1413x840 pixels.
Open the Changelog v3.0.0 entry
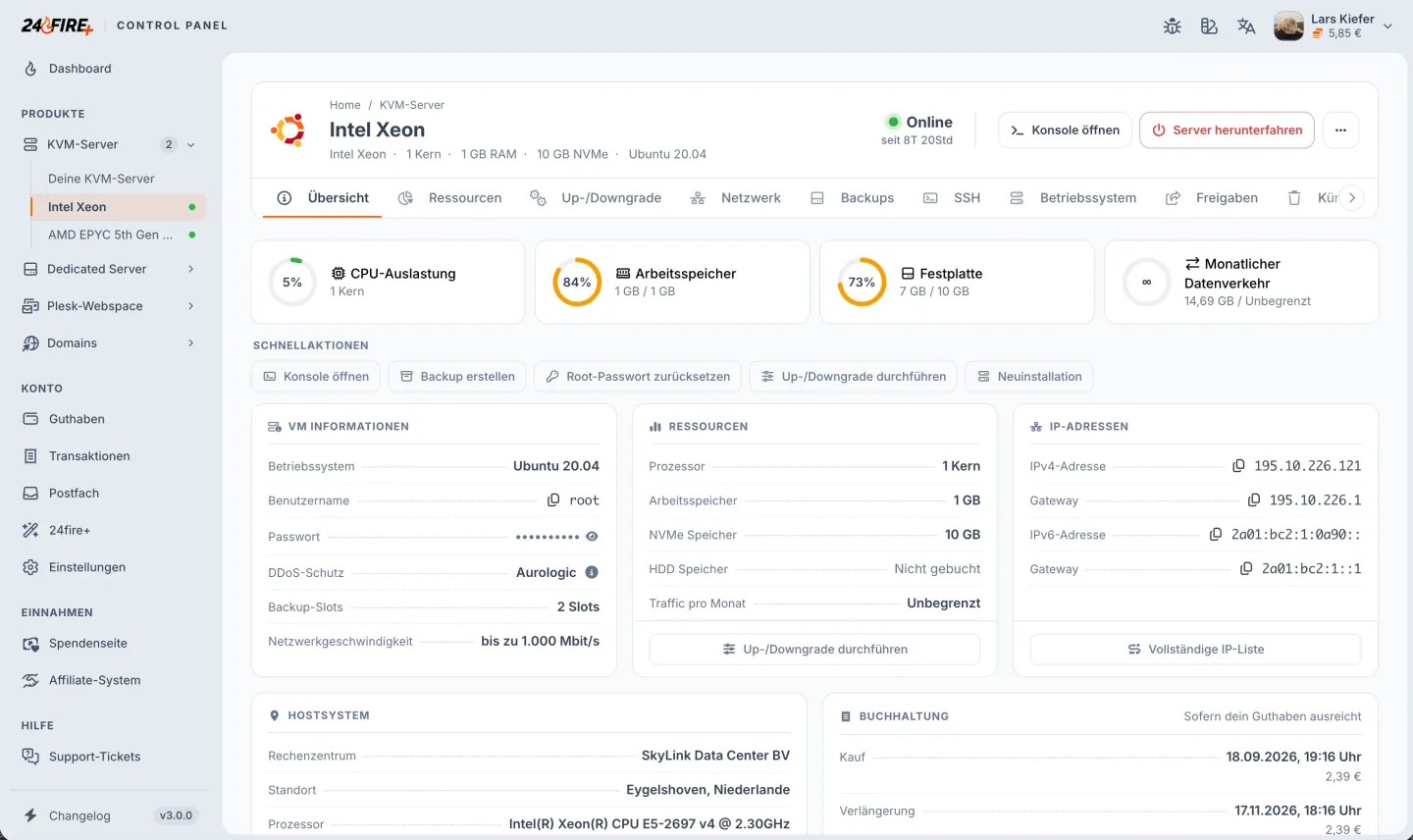click(110, 815)
